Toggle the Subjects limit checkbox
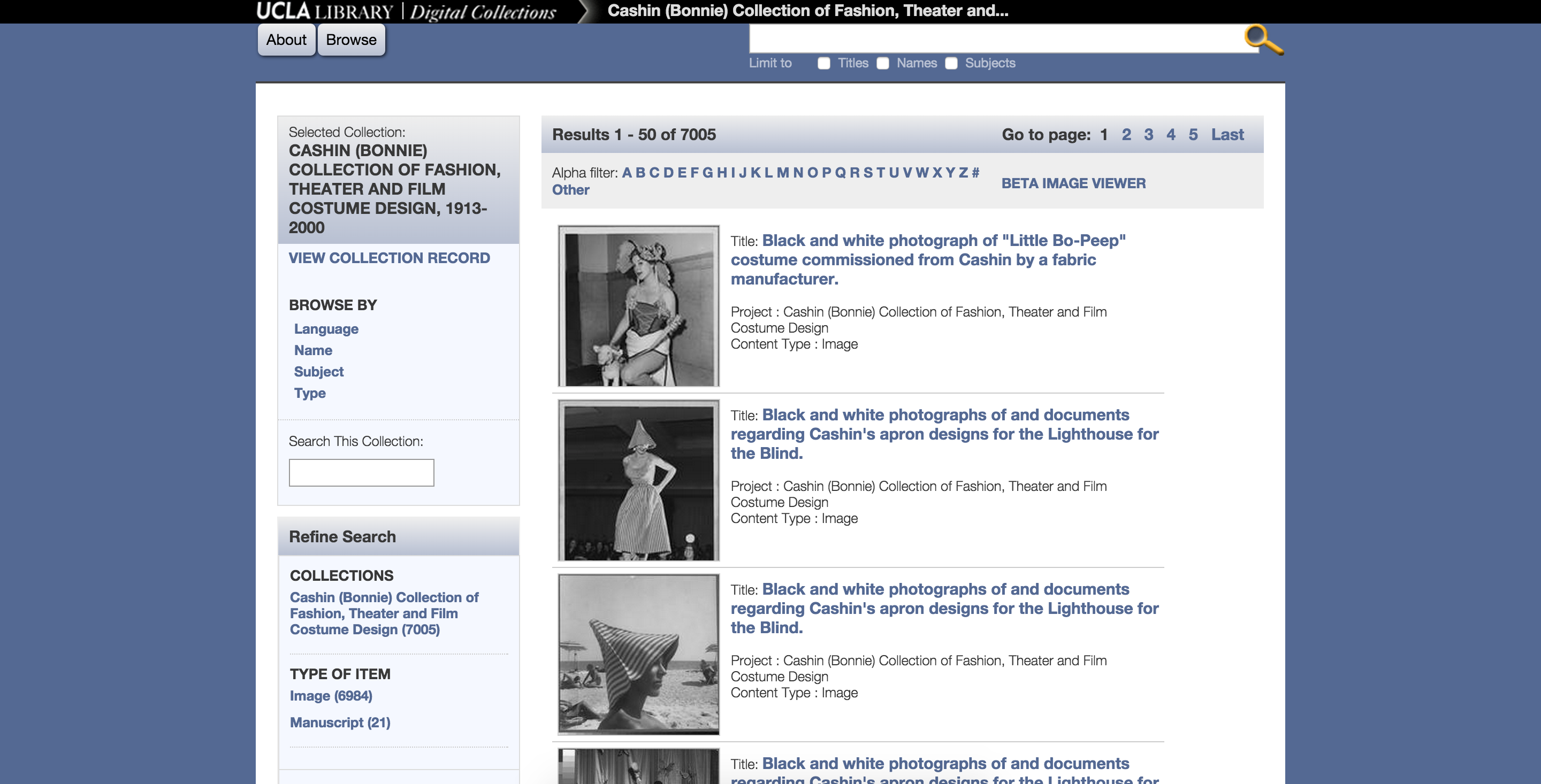The image size is (1541, 784). (x=951, y=64)
